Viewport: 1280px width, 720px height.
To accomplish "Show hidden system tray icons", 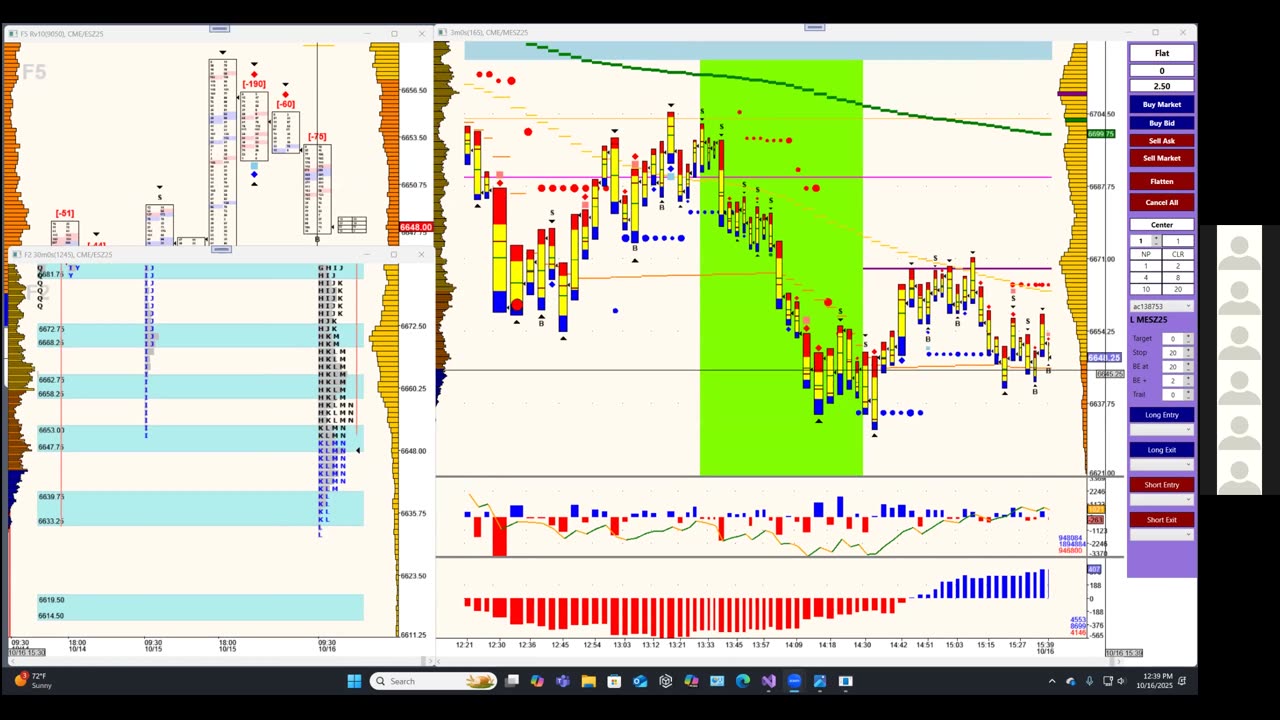I will point(1051,681).
